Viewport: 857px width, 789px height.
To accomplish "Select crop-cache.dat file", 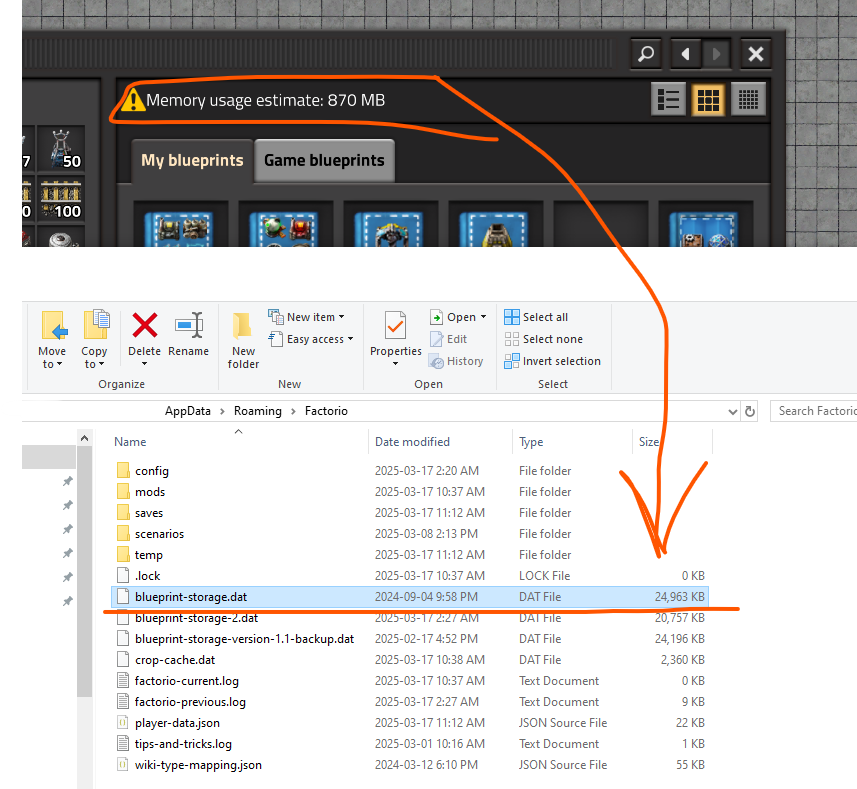I will point(410,660).
